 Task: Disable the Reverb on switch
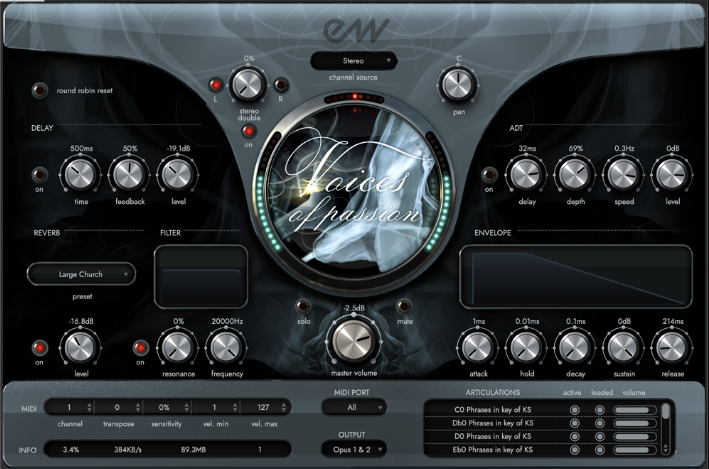coord(40,348)
